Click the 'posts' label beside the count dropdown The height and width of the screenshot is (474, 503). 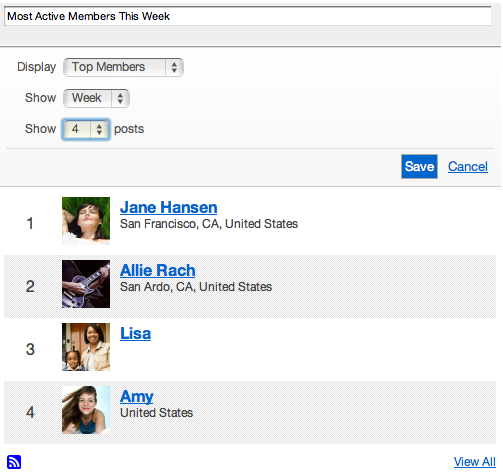coord(129,129)
